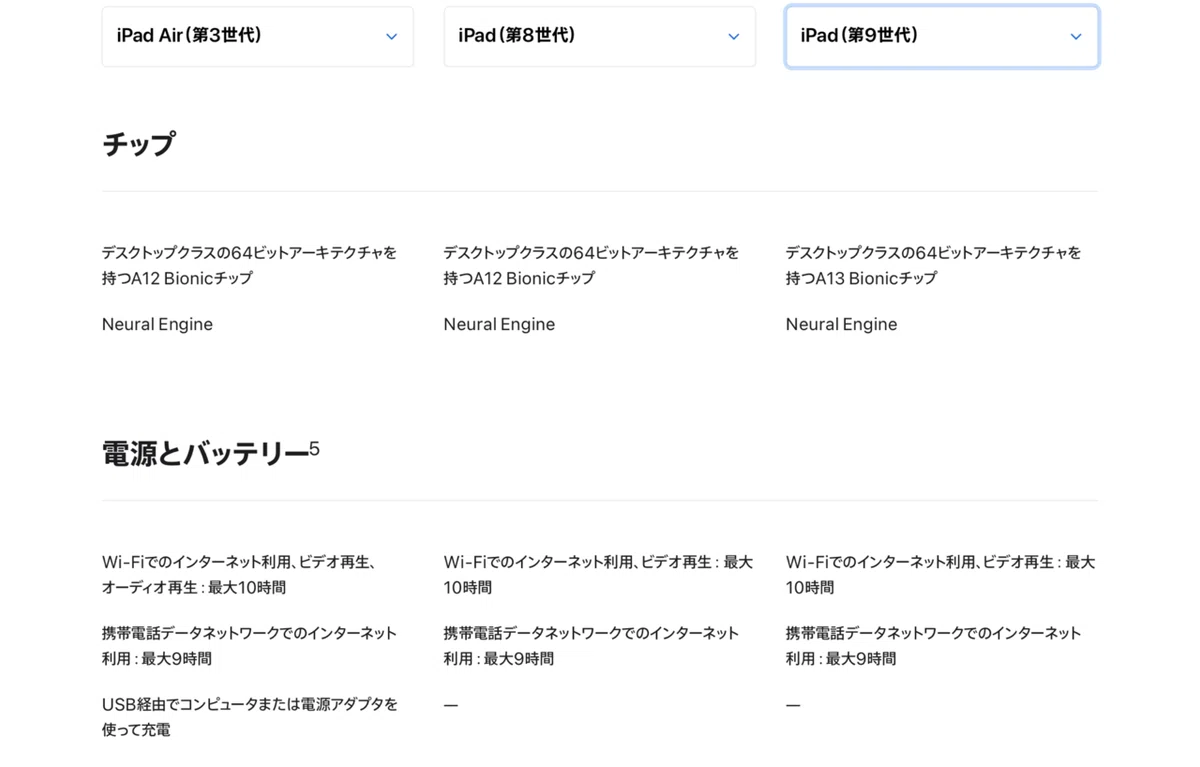
Task: Click Neural Engine under the iPad(第9世代) column
Action: tap(841, 324)
